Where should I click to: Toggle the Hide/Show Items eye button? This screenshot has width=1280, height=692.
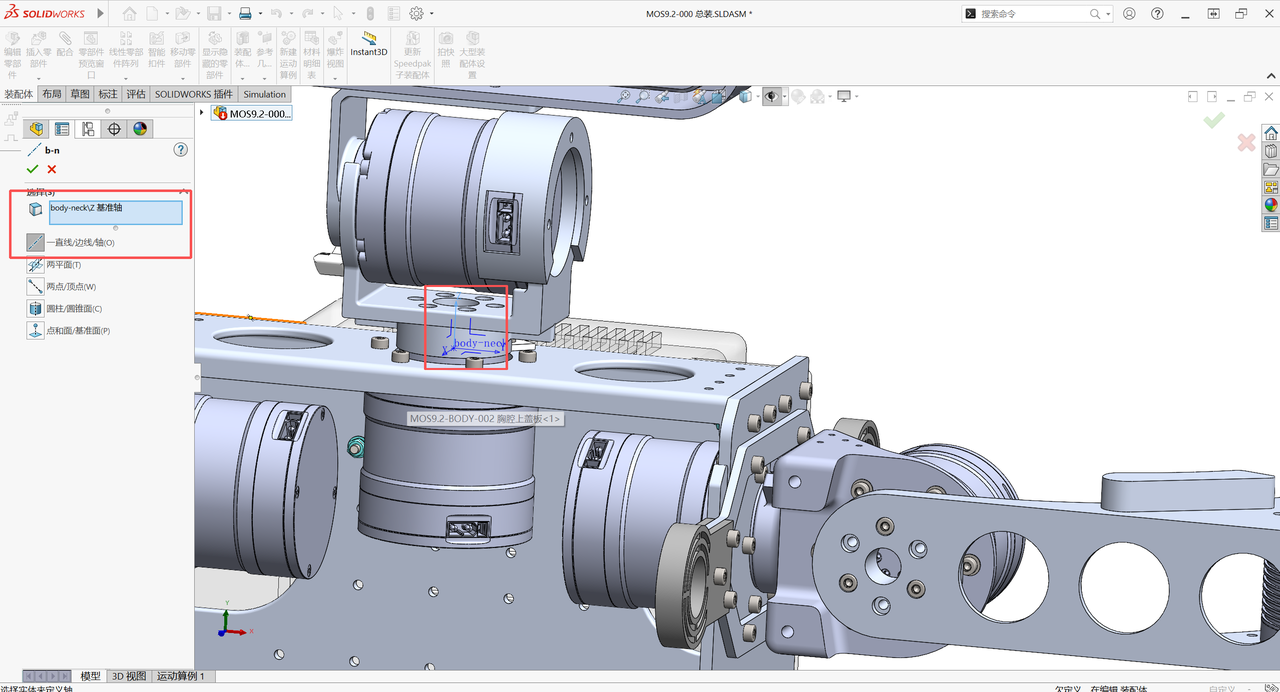click(x=771, y=97)
